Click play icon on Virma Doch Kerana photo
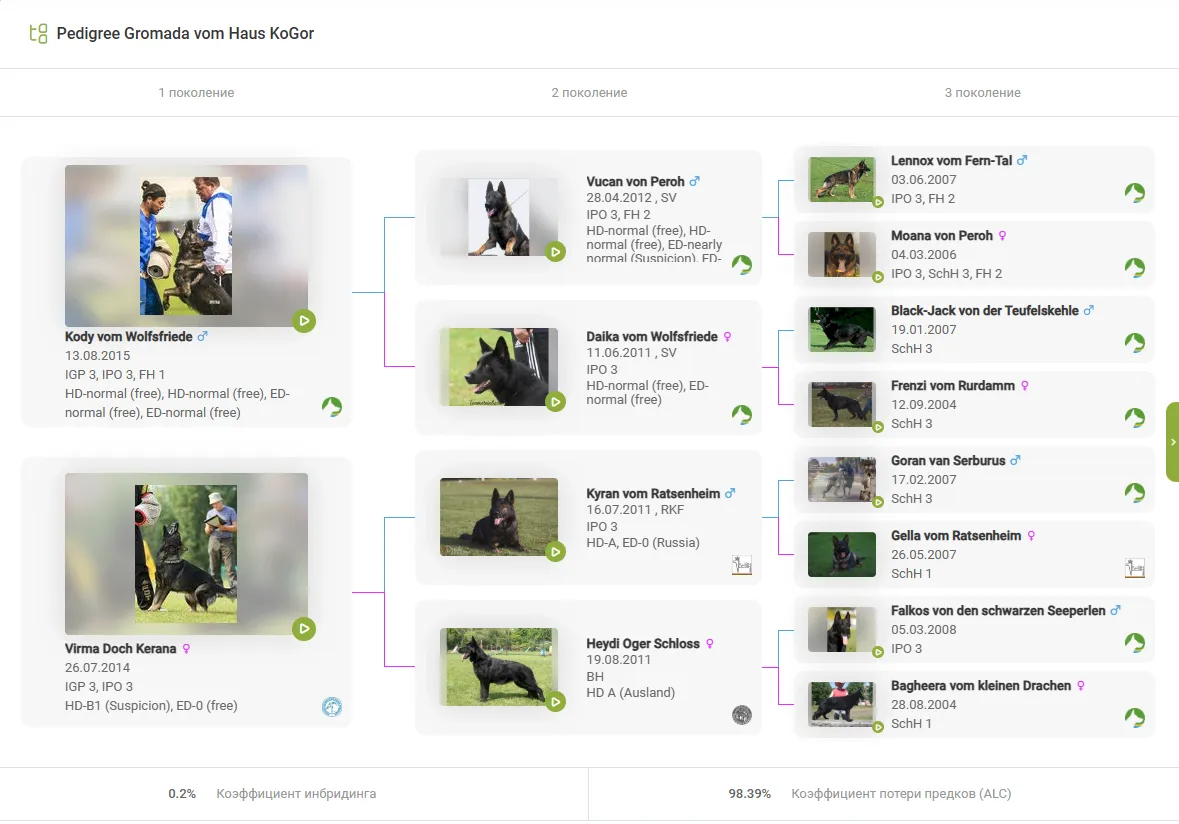This screenshot has height=824, width=1179. (304, 629)
